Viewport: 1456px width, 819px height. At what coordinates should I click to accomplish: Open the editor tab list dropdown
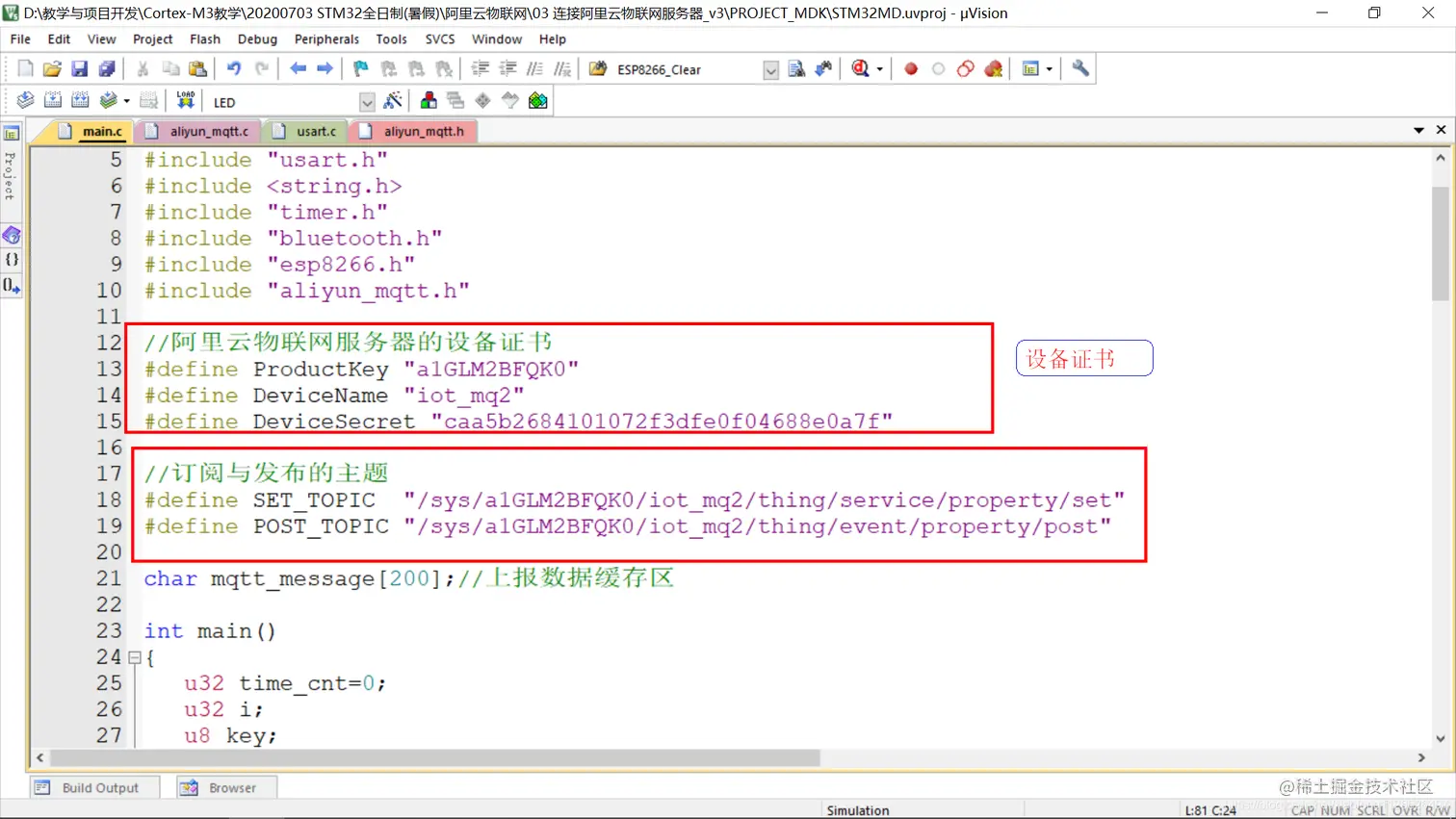pyautogui.click(x=1418, y=130)
